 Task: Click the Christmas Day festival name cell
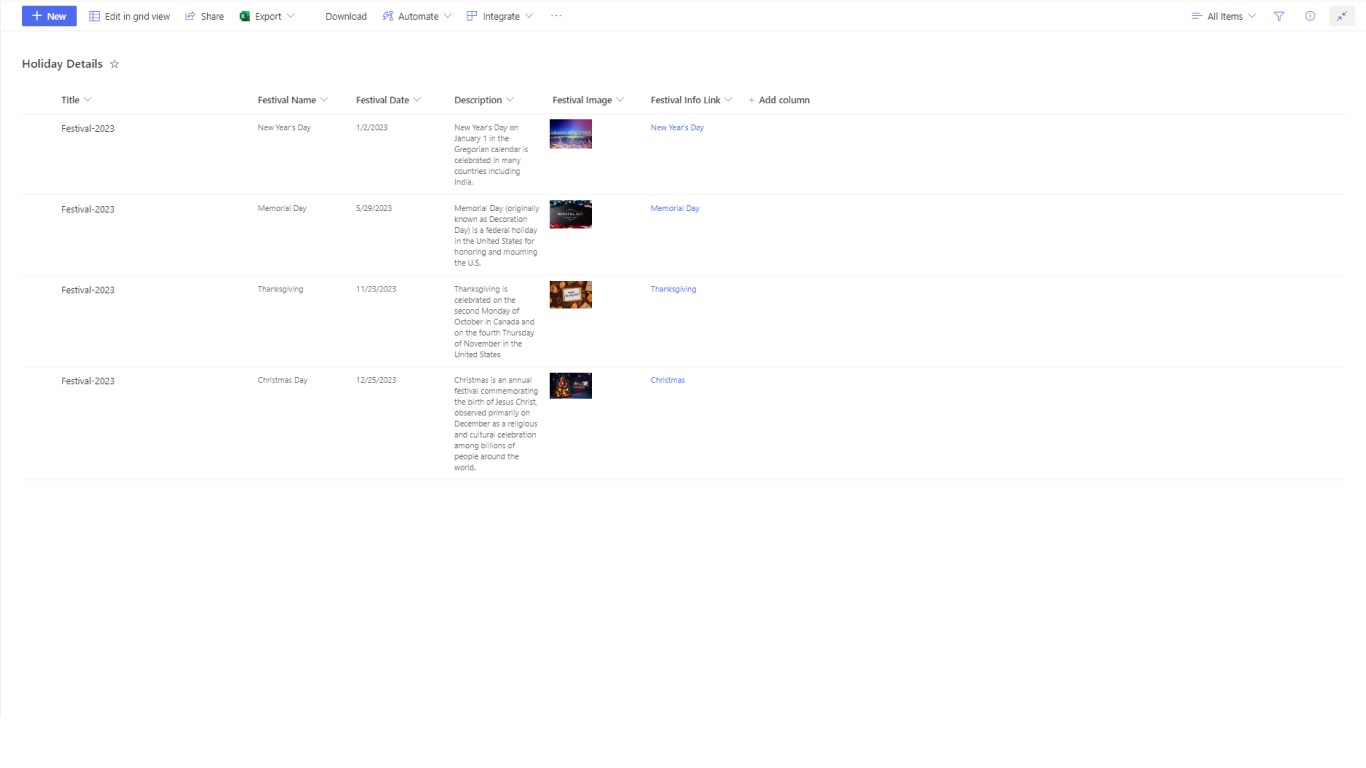pyautogui.click(x=283, y=380)
